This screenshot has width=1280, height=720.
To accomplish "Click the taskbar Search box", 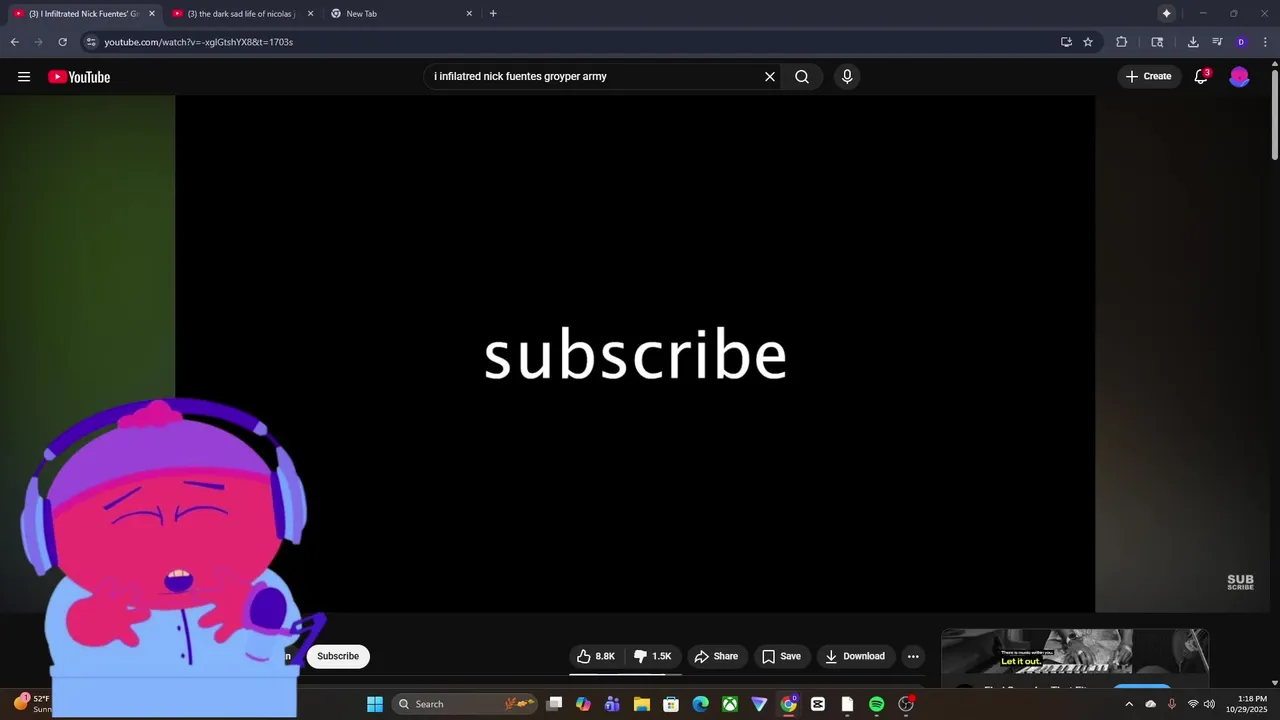I will [x=465, y=704].
